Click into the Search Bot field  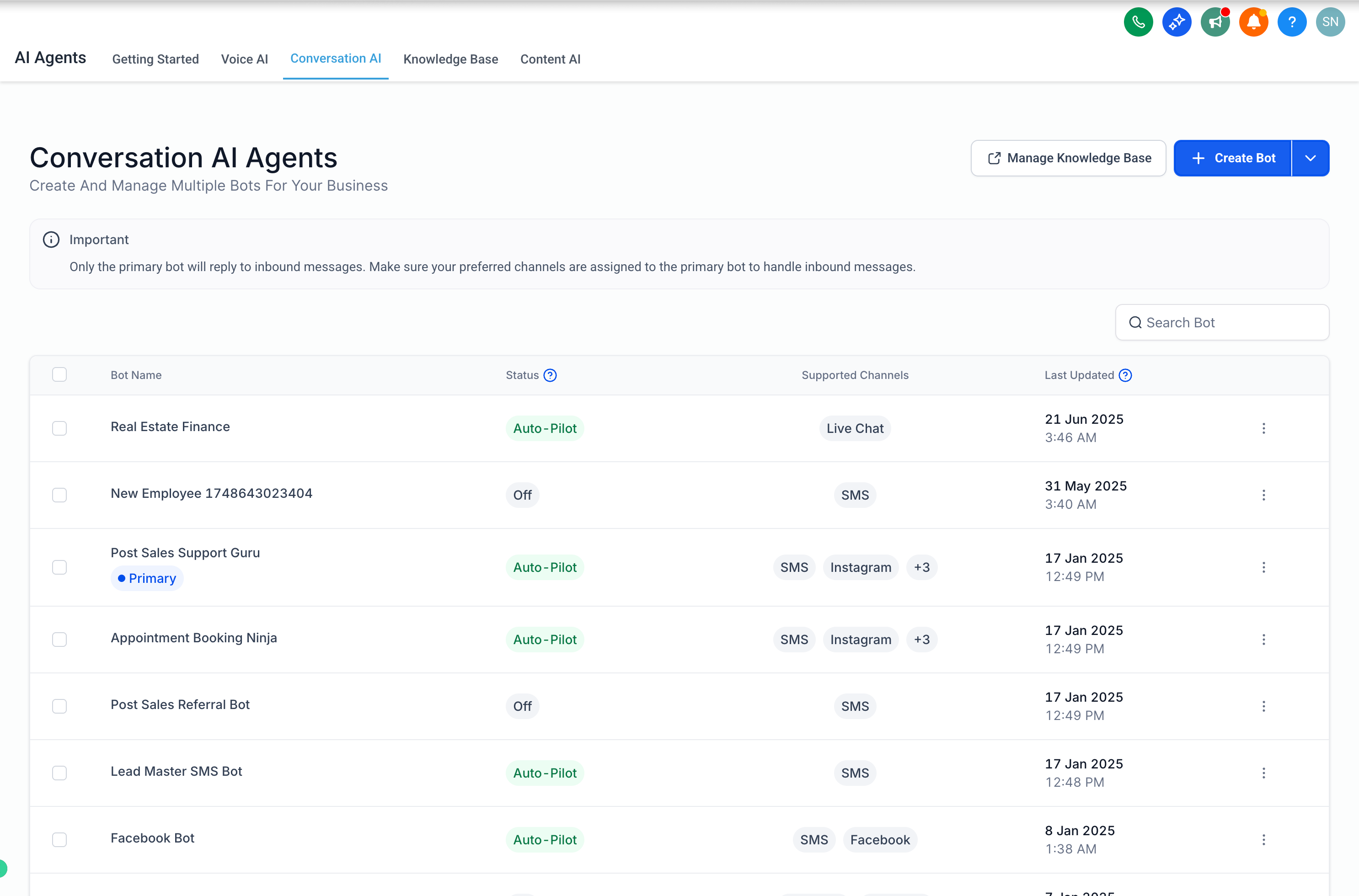click(x=1222, y=323)
